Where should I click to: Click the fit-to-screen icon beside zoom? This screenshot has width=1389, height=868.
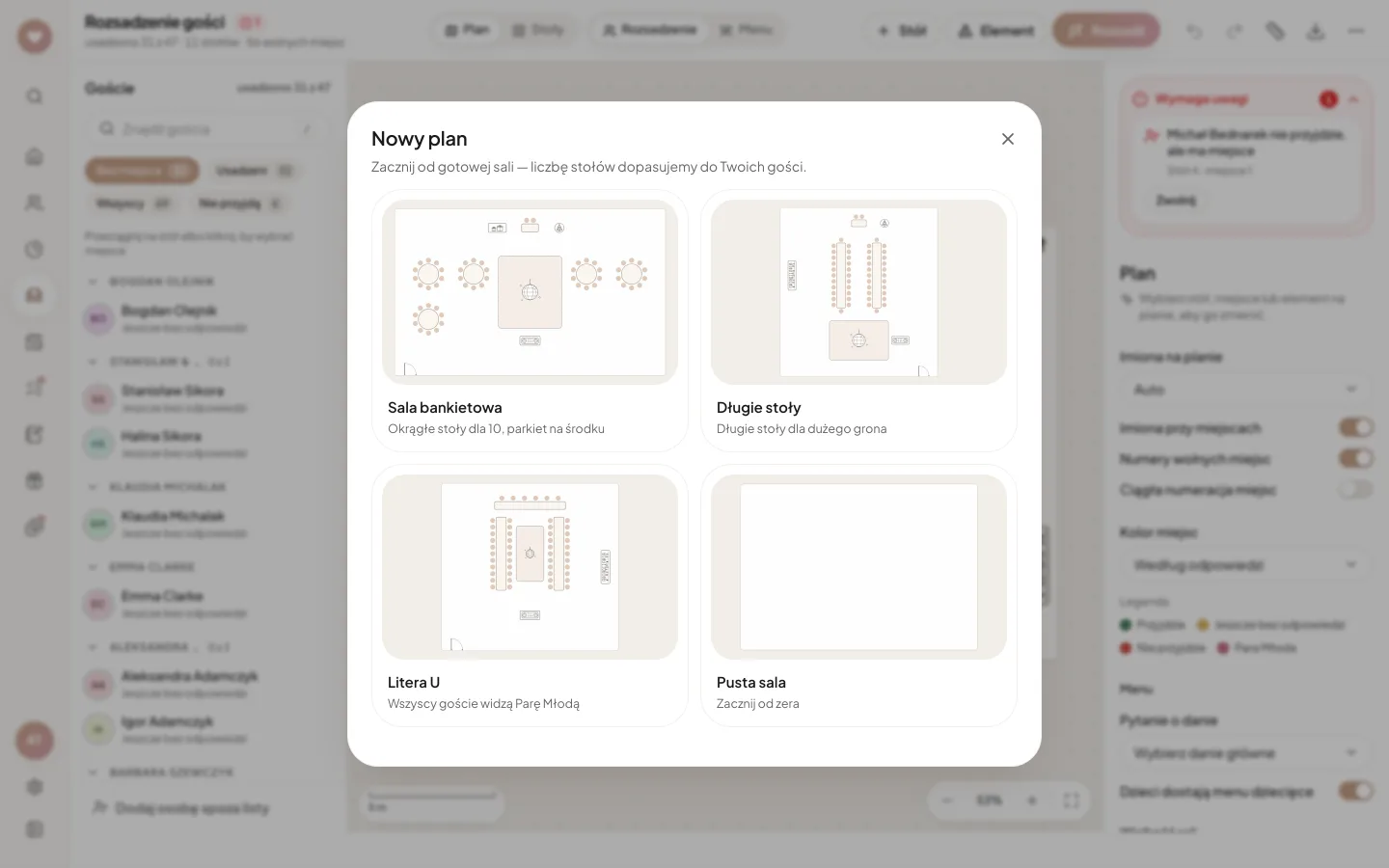(1071, 800)
